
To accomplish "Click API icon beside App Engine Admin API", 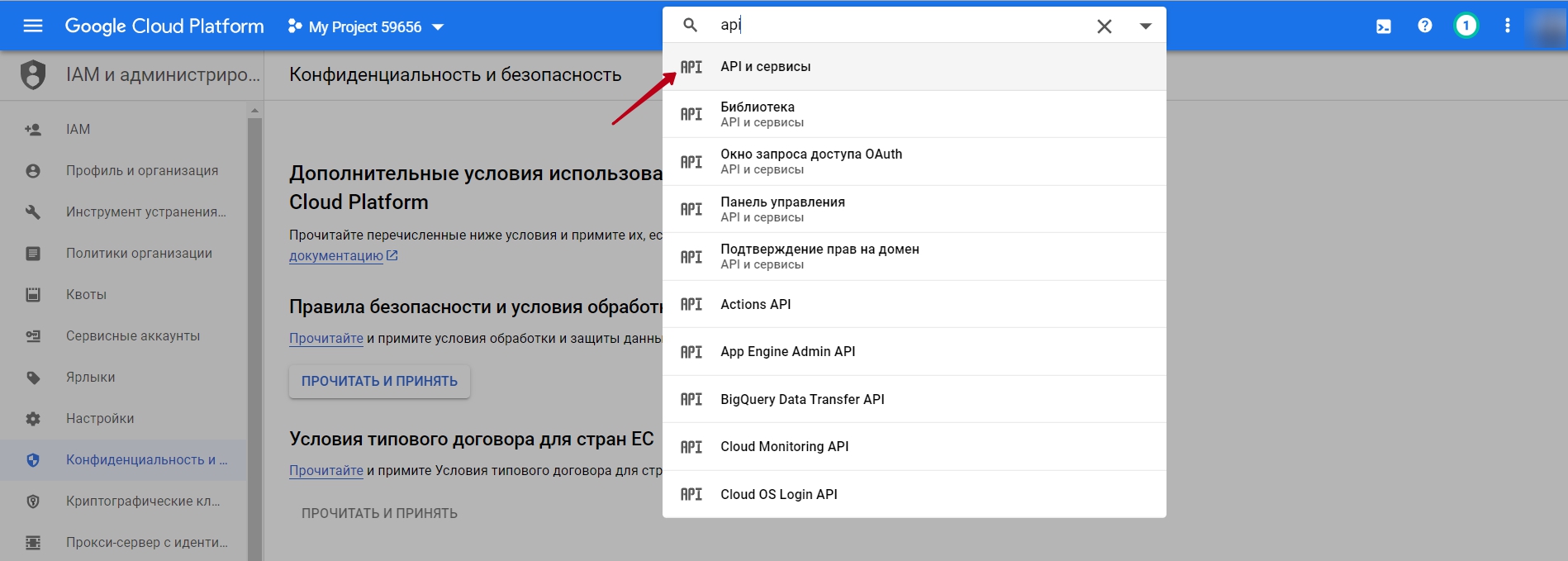I will (x=691, y=352).
